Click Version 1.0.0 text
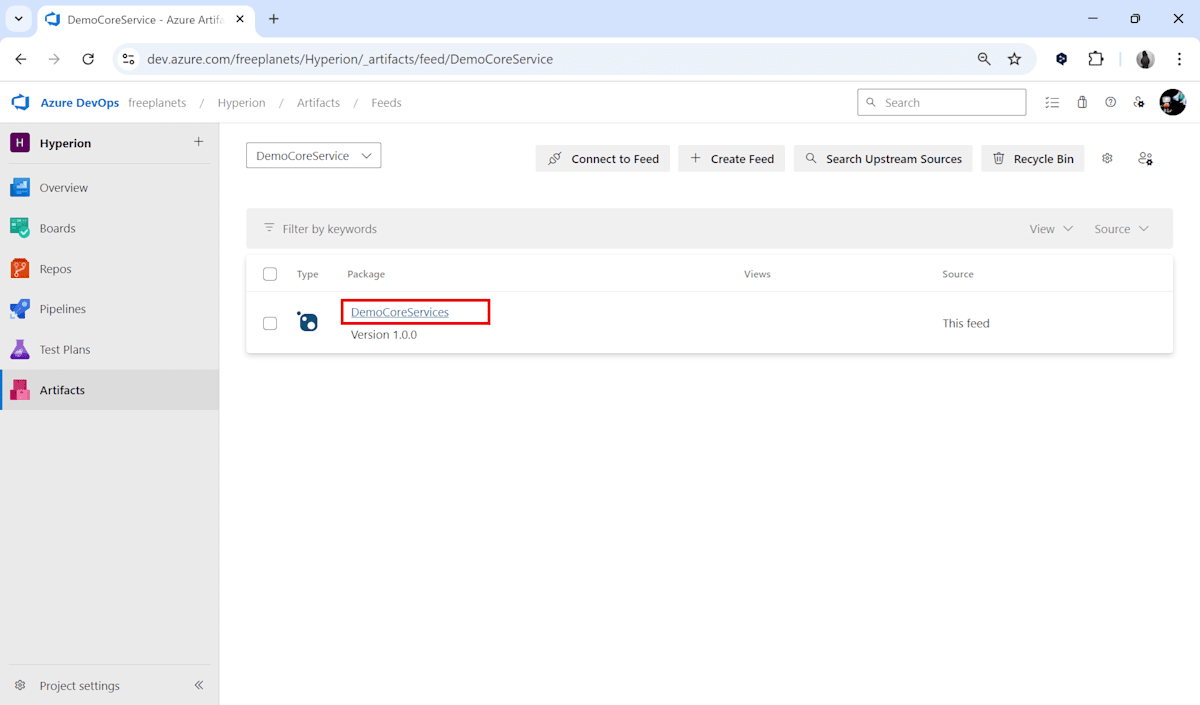 pyautogui.click(x=384, y=335)
